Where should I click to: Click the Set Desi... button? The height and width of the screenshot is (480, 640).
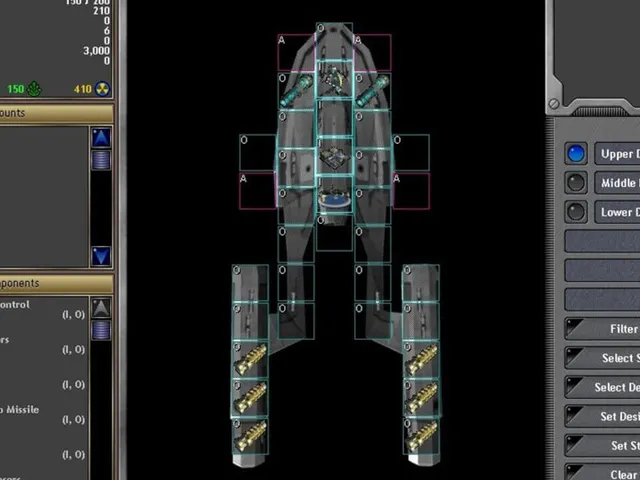[602, 416]
